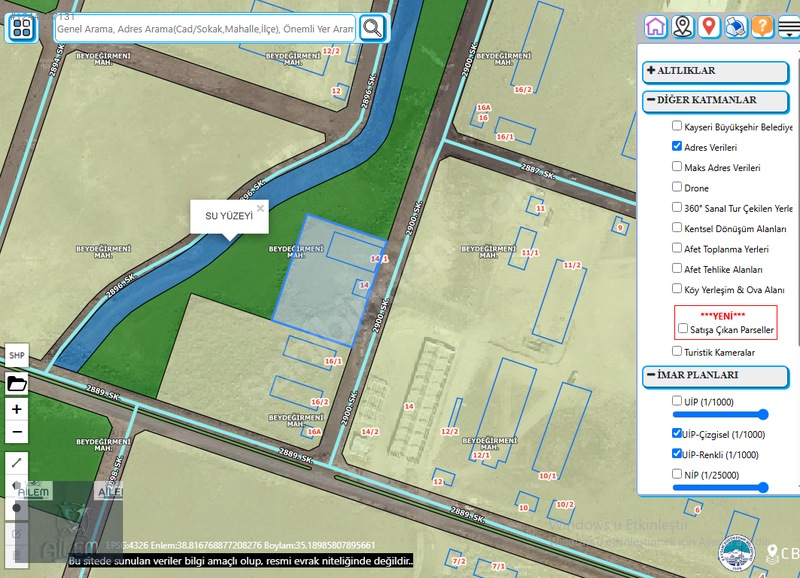Zoom in with the plus button
800x578 pixels.
pyautogui.click(x=17, y=409)
